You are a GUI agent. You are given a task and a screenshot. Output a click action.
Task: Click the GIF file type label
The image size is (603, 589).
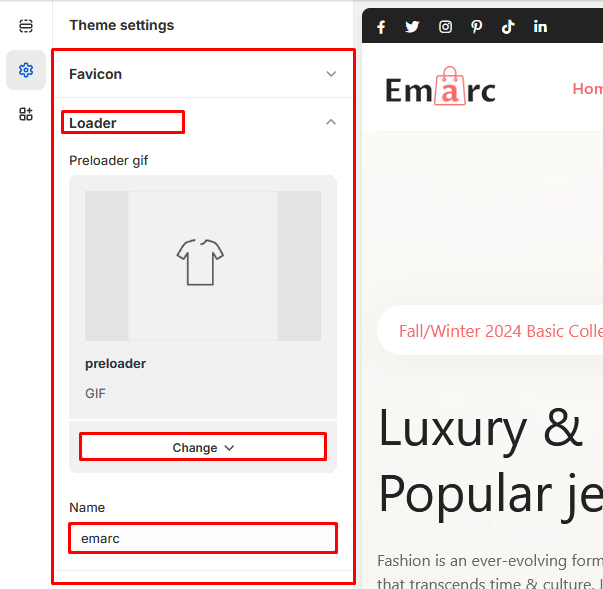95,393
